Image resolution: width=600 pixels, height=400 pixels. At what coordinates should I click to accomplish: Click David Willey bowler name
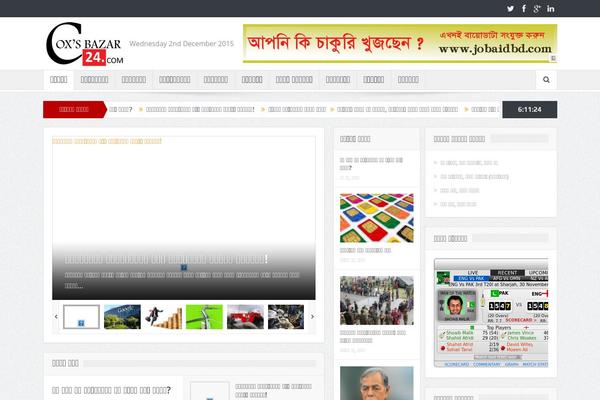pos(520,344)
